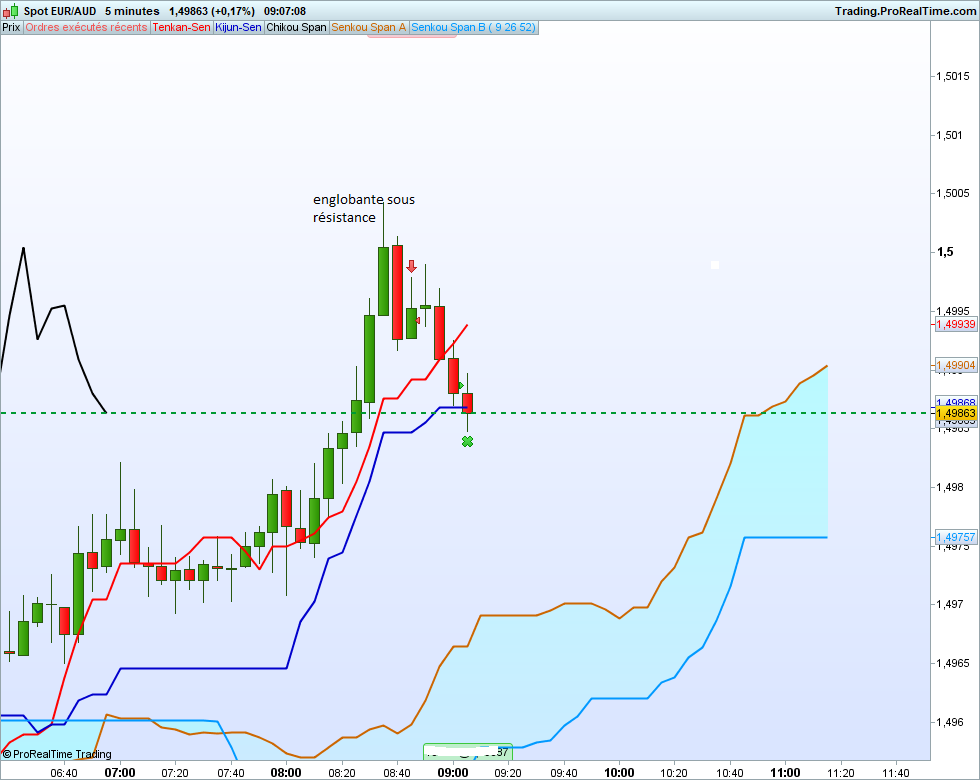The image size is (980, 780).
Task: Click the 1,501 price axis label
Action: (x=949, y=135)
